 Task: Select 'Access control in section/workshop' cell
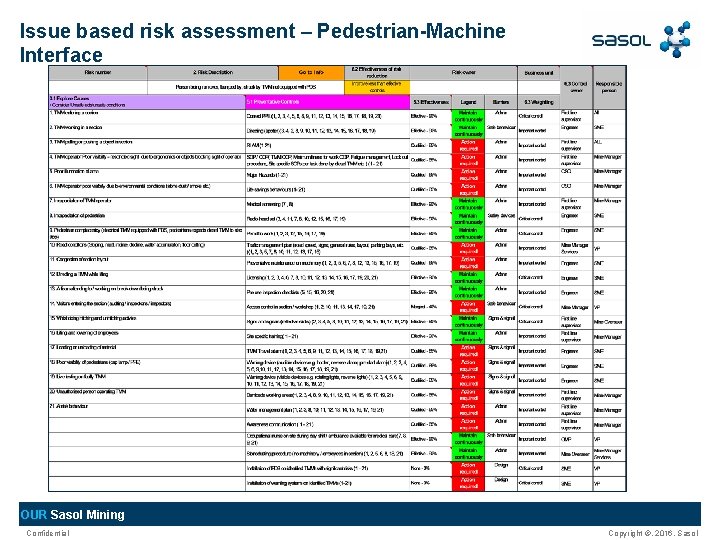point(327,307)
